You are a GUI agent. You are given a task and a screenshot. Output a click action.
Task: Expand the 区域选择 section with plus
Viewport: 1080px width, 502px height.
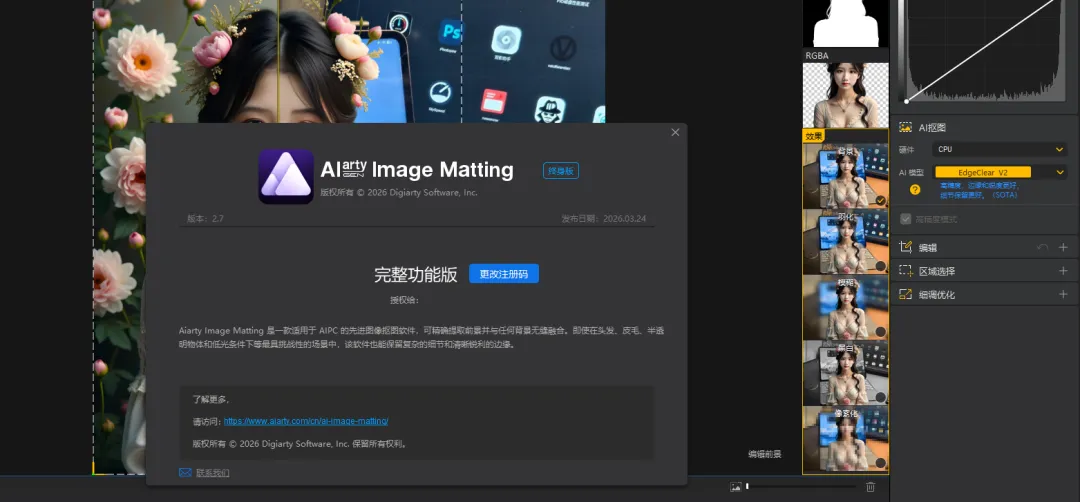click(x=1063, y=271)
